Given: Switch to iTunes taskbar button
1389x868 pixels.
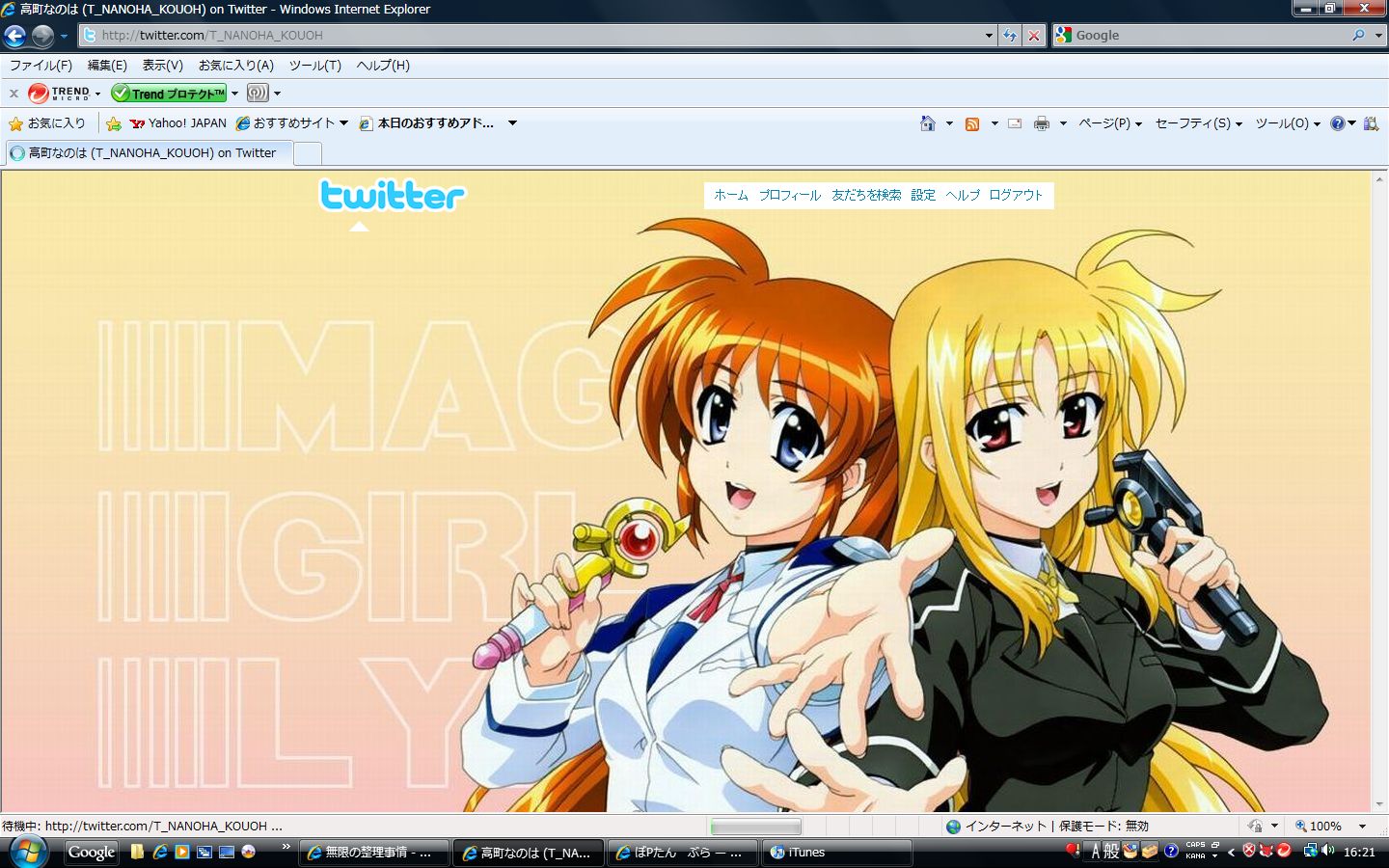Looking at the screenshot, I should tap(837, 853).
